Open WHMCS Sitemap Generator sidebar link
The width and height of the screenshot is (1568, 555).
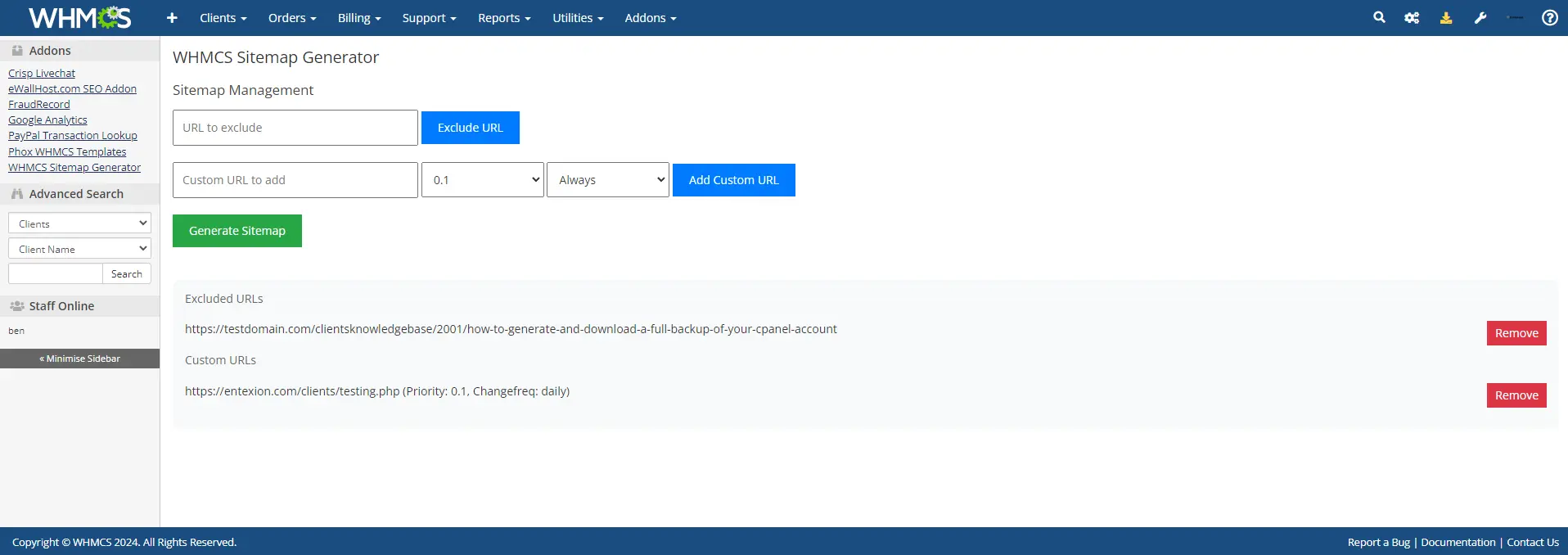74,167
